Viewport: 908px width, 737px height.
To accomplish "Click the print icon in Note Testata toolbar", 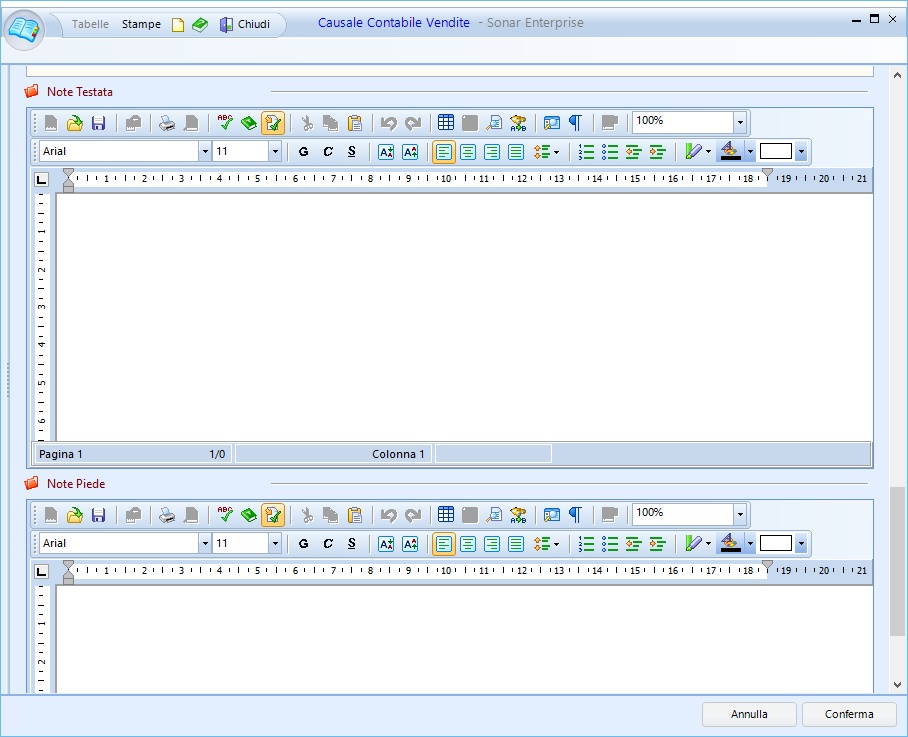I will (167, 123).
